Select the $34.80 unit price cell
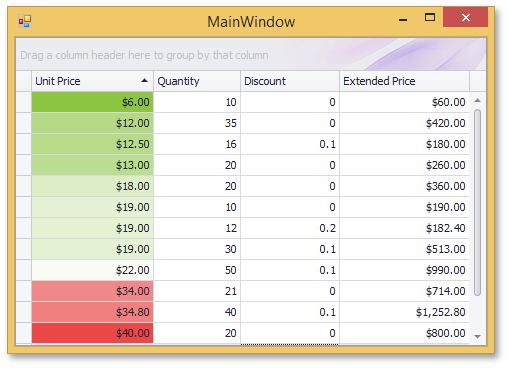This screenshot has width=508, height=368. [92, 312]
